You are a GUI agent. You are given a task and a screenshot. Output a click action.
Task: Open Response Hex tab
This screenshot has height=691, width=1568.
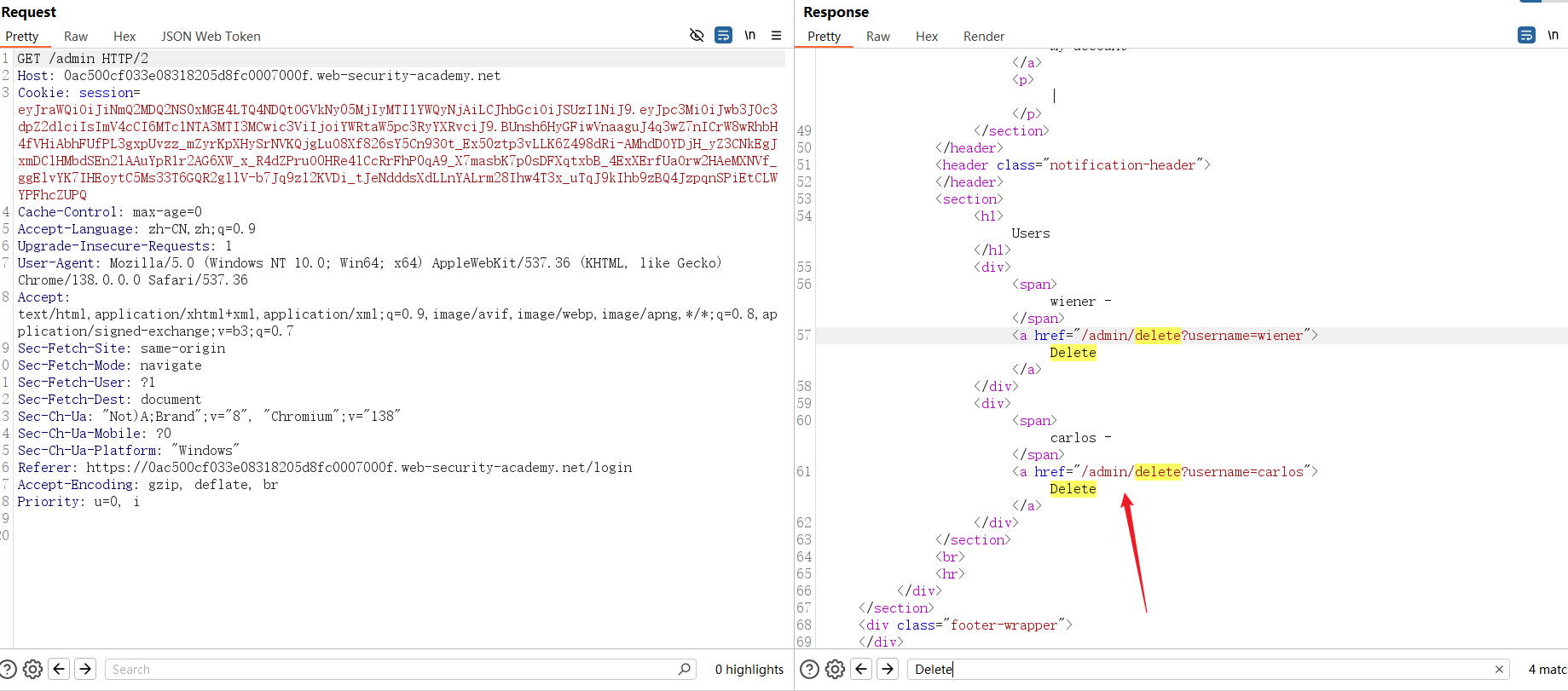927,37
